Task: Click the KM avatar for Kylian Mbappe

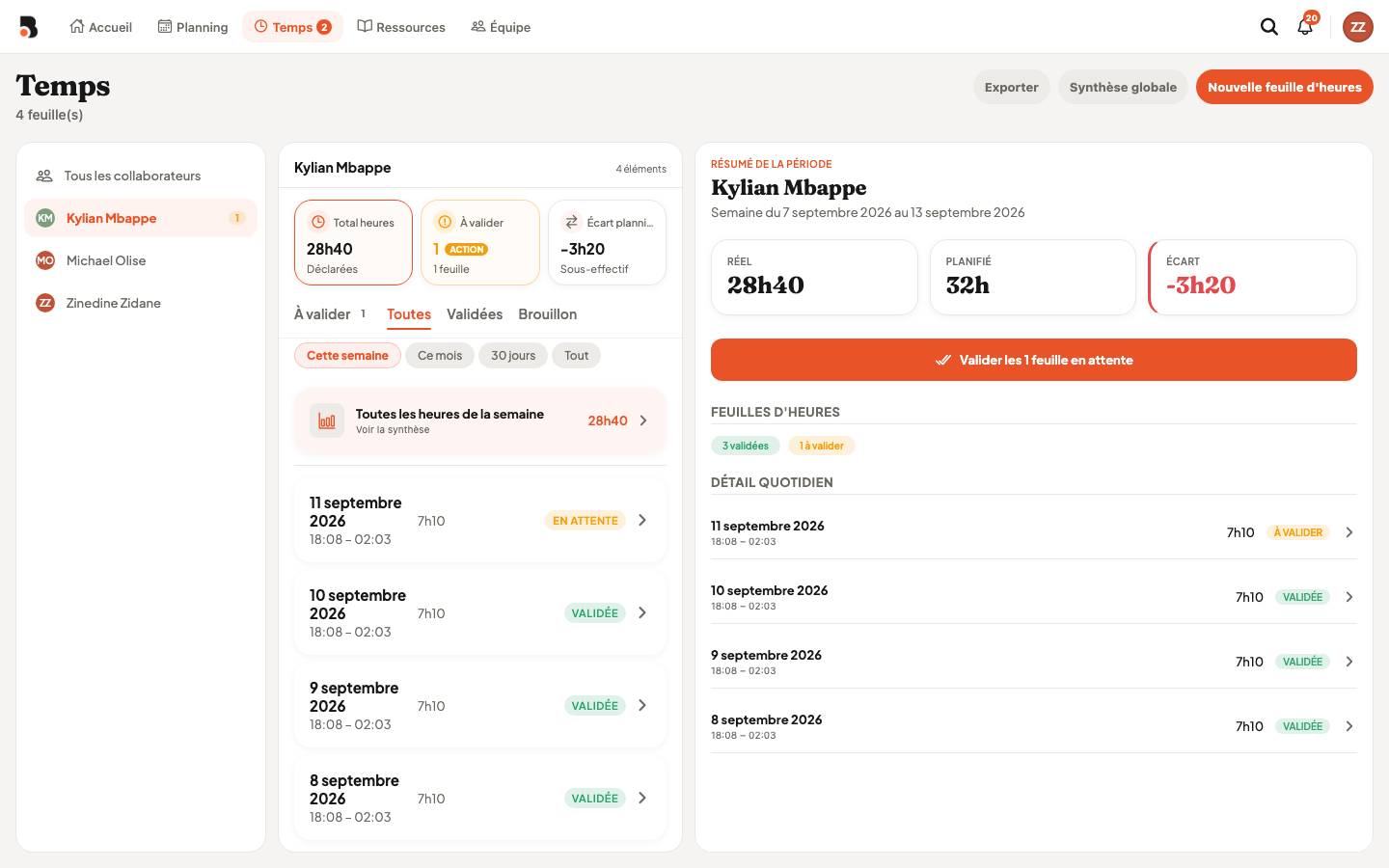Action: [45, 218]
